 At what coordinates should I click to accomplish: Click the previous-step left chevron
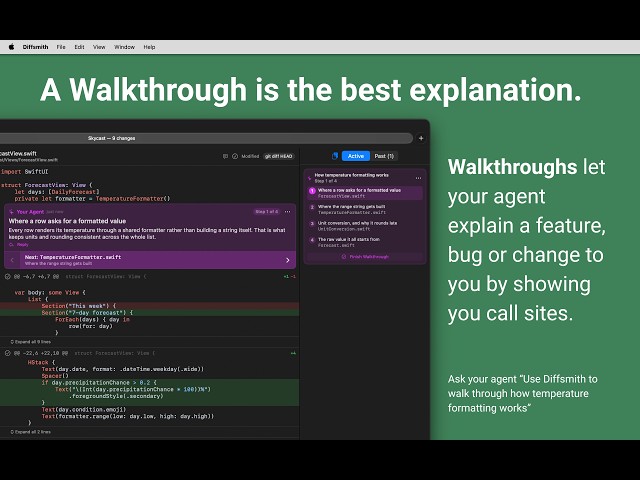pos(12,260)
